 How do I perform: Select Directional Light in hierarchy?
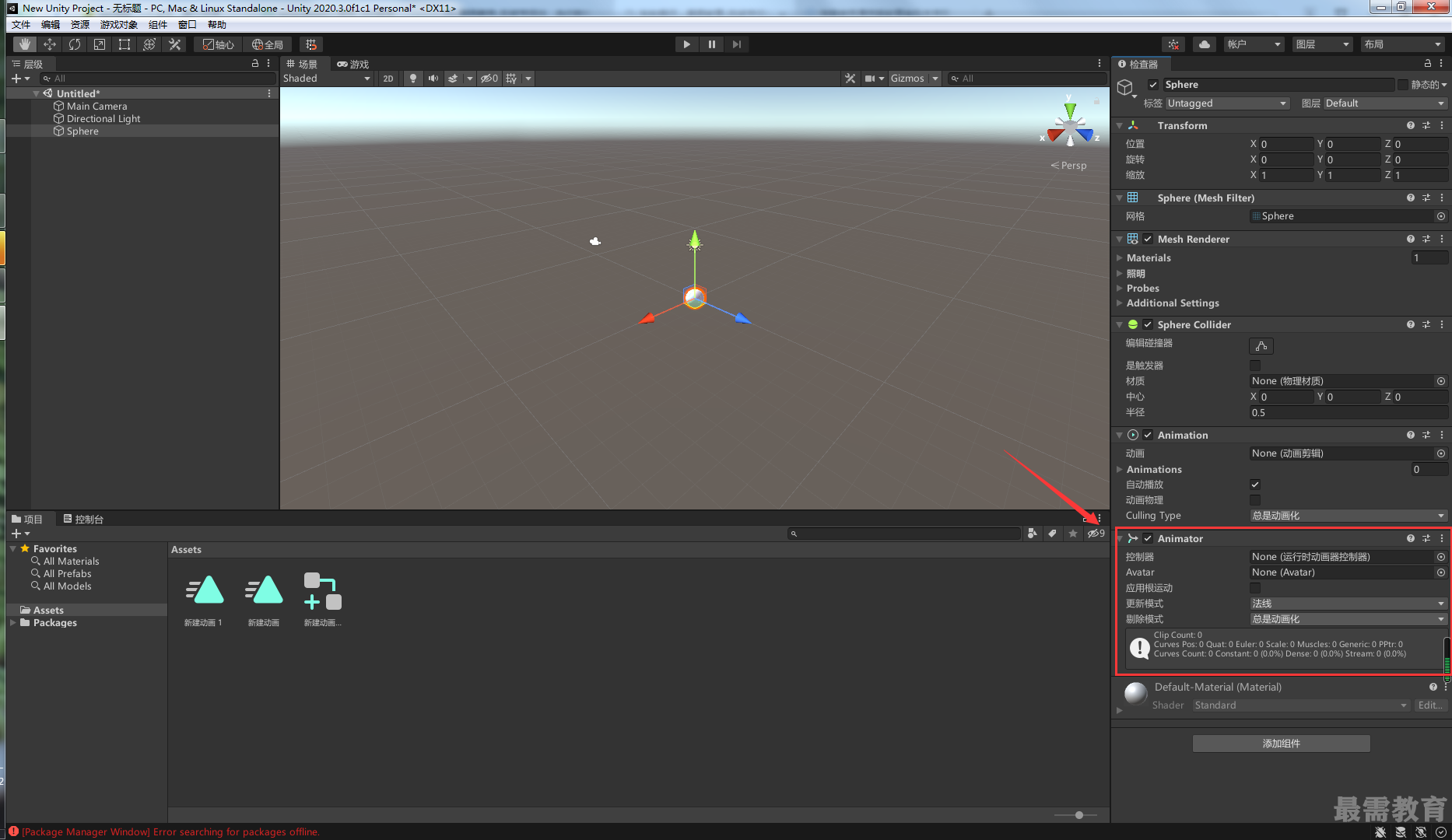tap(103, 119)
